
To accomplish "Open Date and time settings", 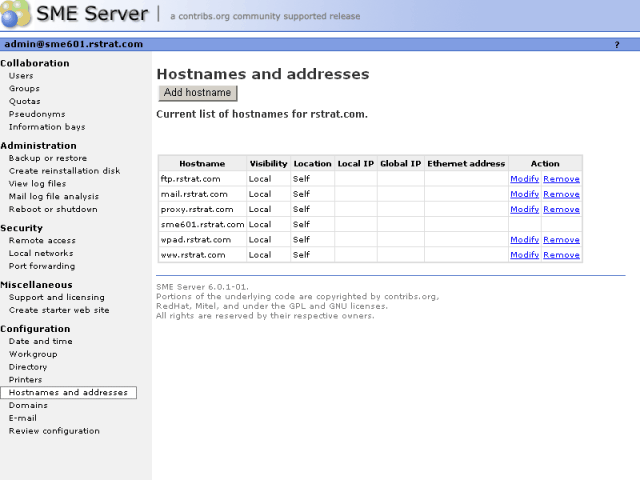I will (40, 341).
